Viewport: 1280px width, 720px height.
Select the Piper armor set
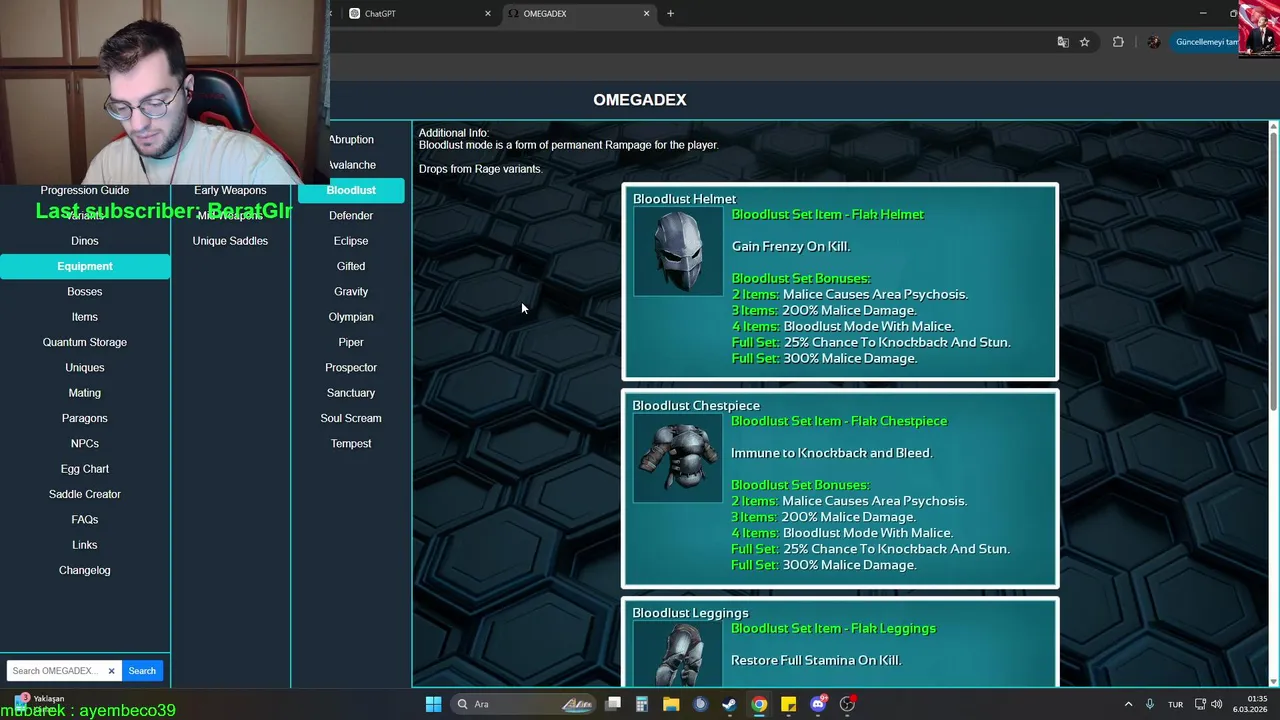click(x=351, y=342)
